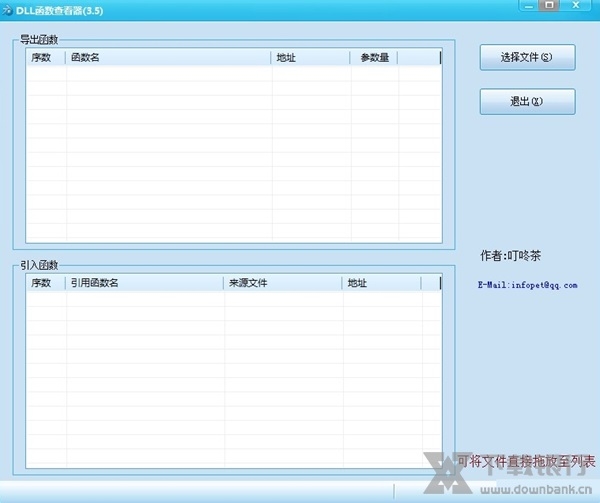
Task: Sort export list by 函数名 column
Action: click(168, 58)
